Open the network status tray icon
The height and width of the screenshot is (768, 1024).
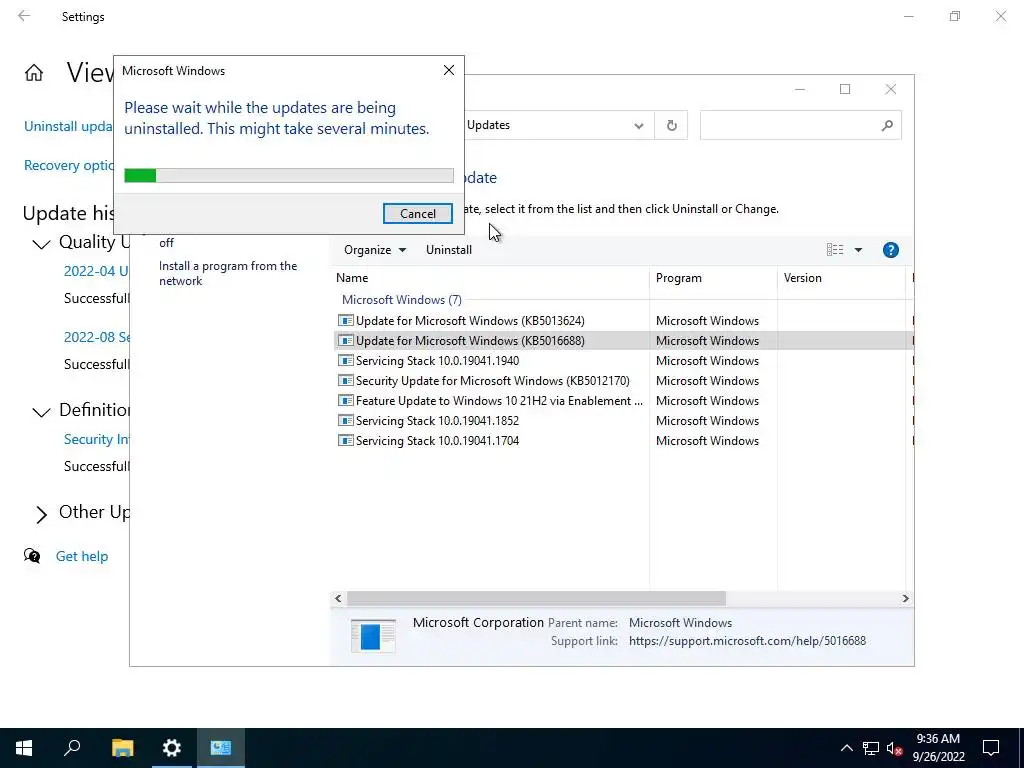point(870,748)
